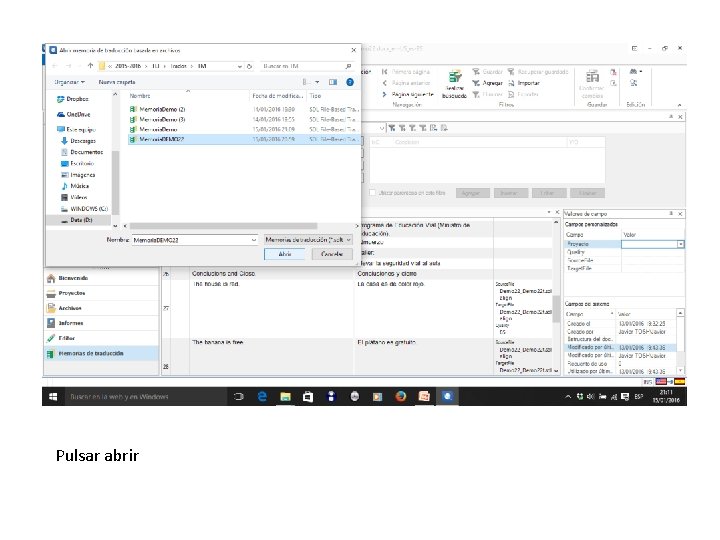Click the Importar filter icon in ribbon

[524, 83]
